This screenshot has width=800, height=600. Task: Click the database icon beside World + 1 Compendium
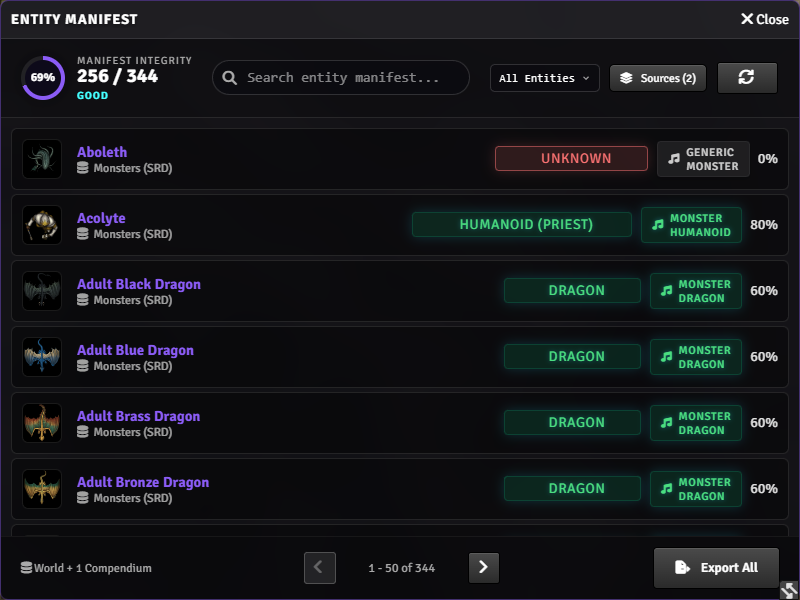[26, 567]
